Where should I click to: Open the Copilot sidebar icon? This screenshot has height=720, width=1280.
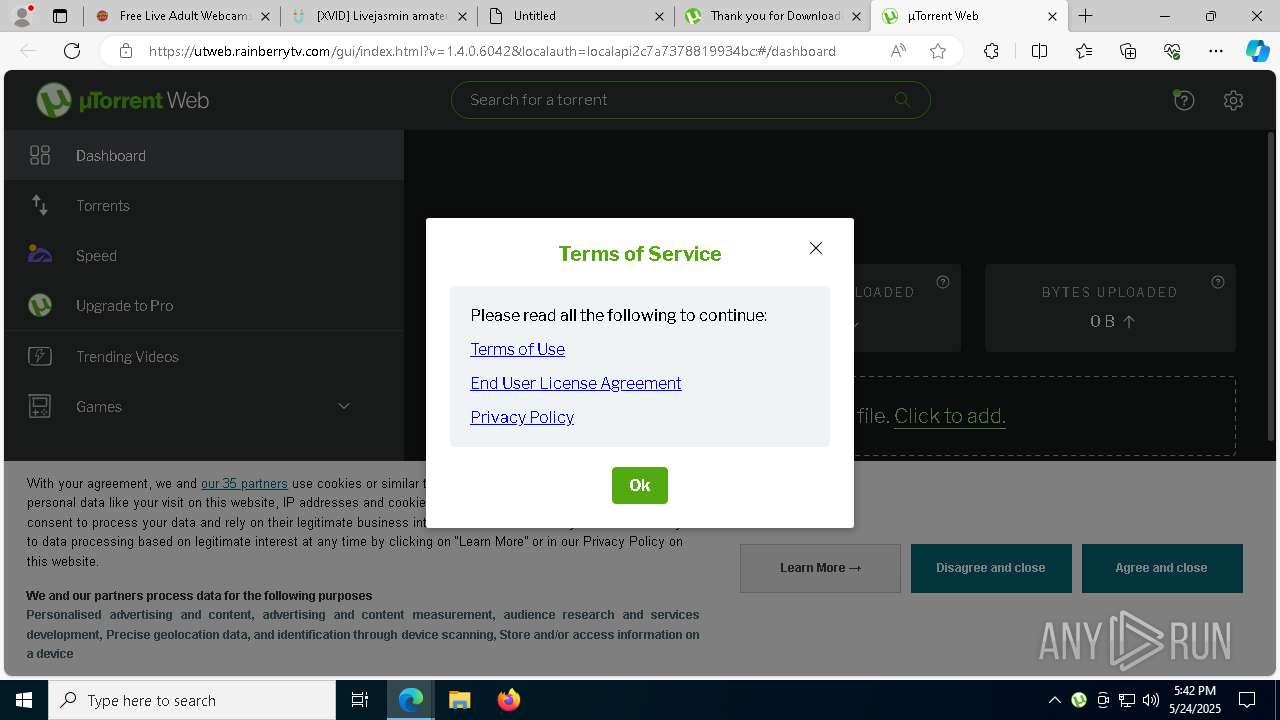coord(1257,51)
